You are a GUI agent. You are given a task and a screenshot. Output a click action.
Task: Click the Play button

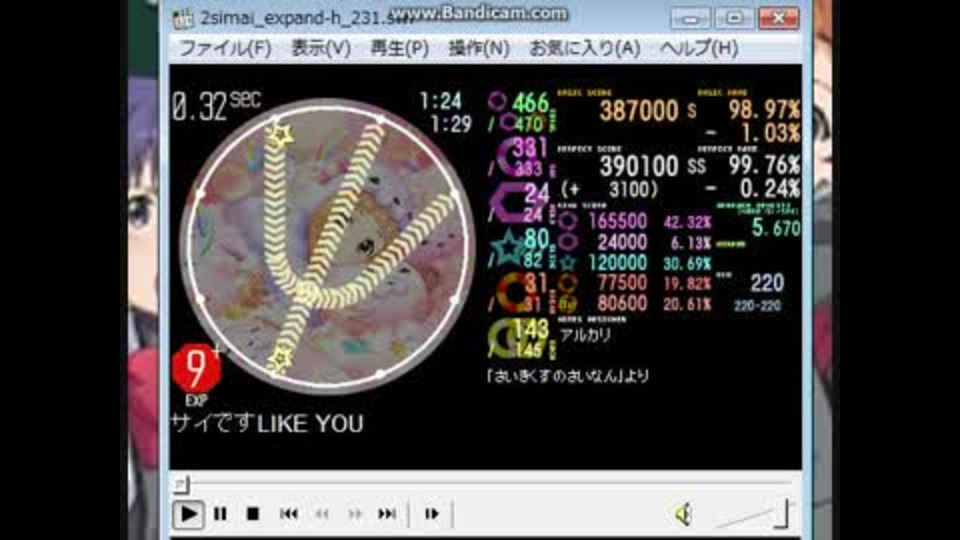point(189,514)
